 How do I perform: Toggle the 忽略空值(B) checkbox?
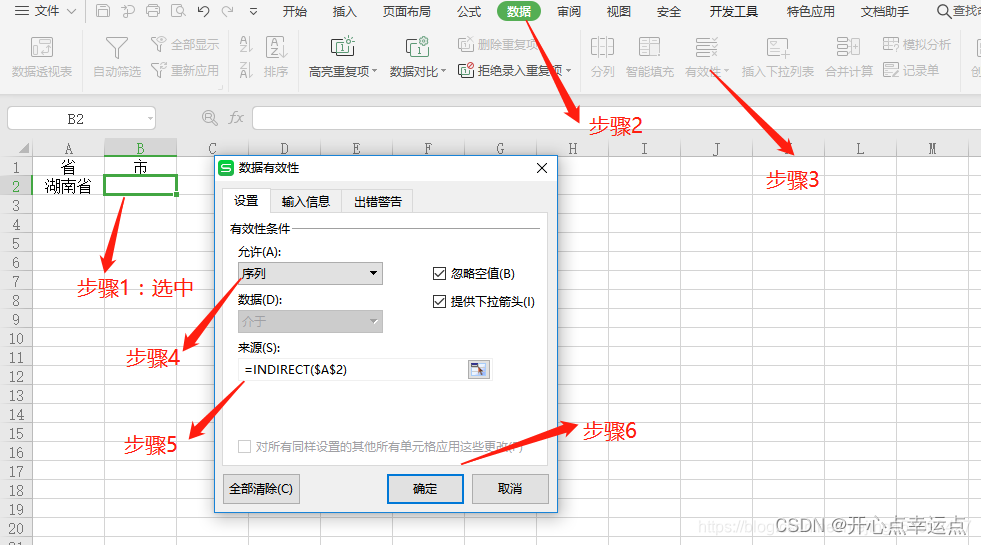click(439, 273)
